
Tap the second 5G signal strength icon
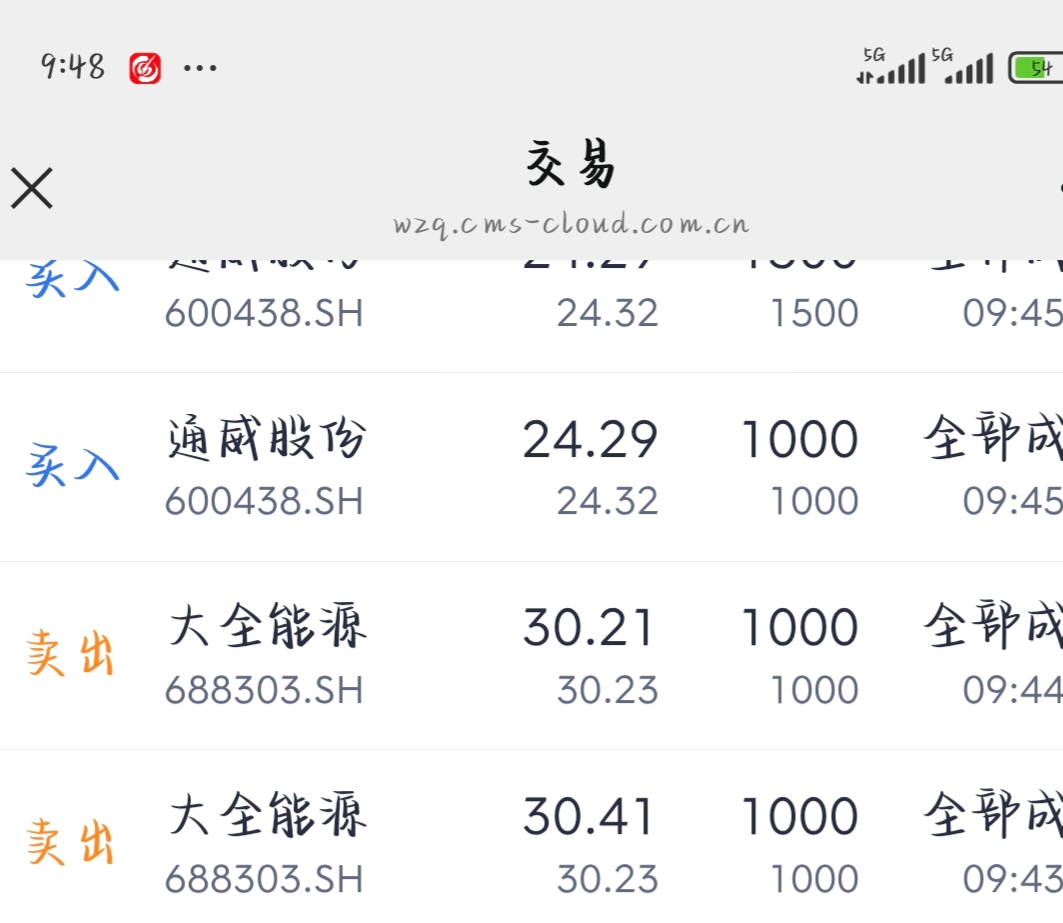(963, 66)
